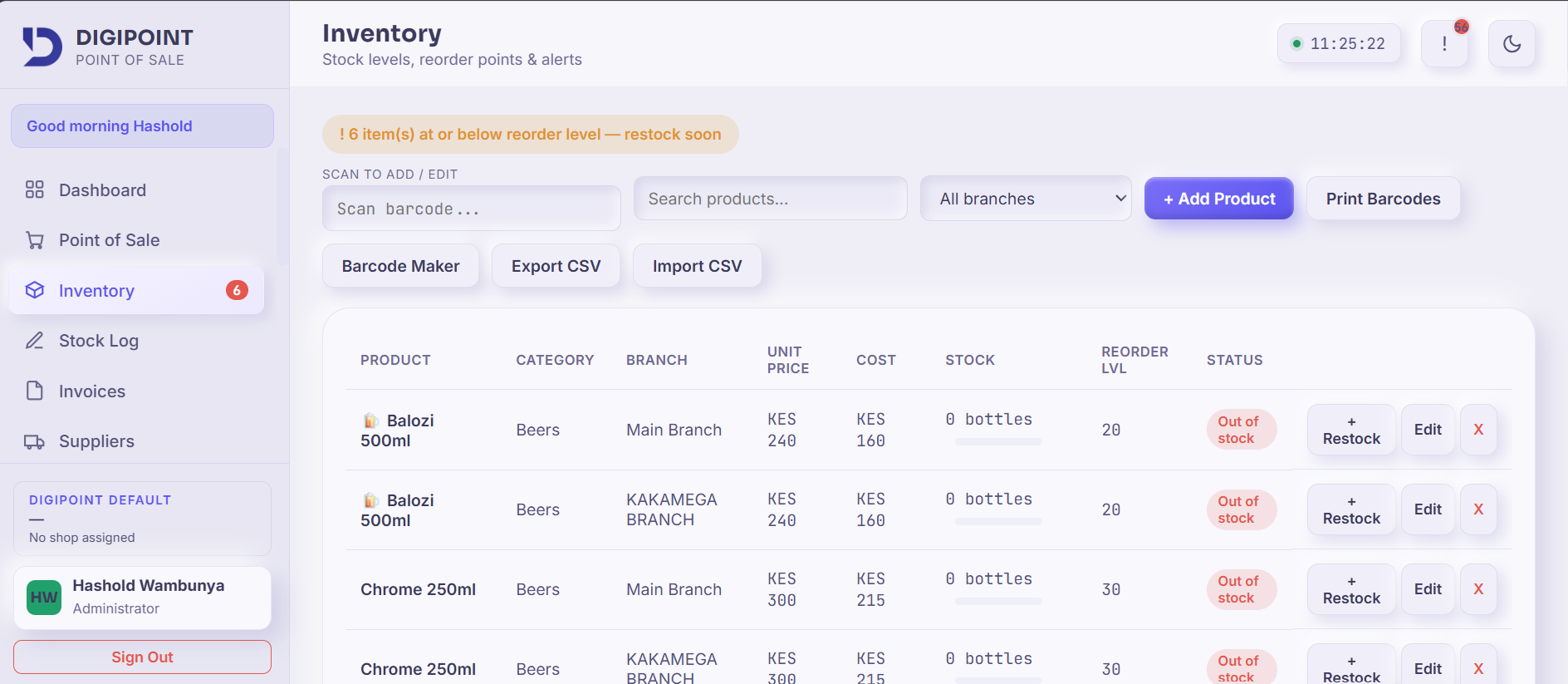Delete Balozi 500ml Main Branch with X
Viewport: 1568px width, 684px height.
1478,430
